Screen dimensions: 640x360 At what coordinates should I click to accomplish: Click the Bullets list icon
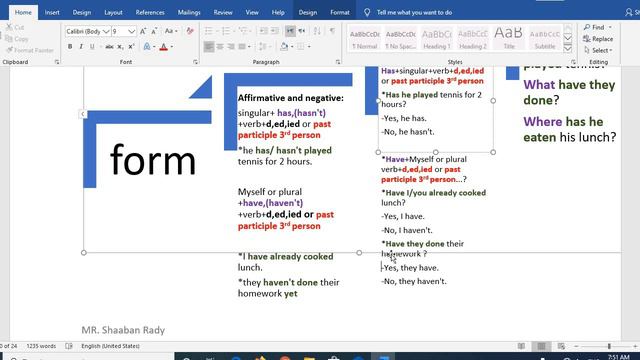click(x=209, y=31)
